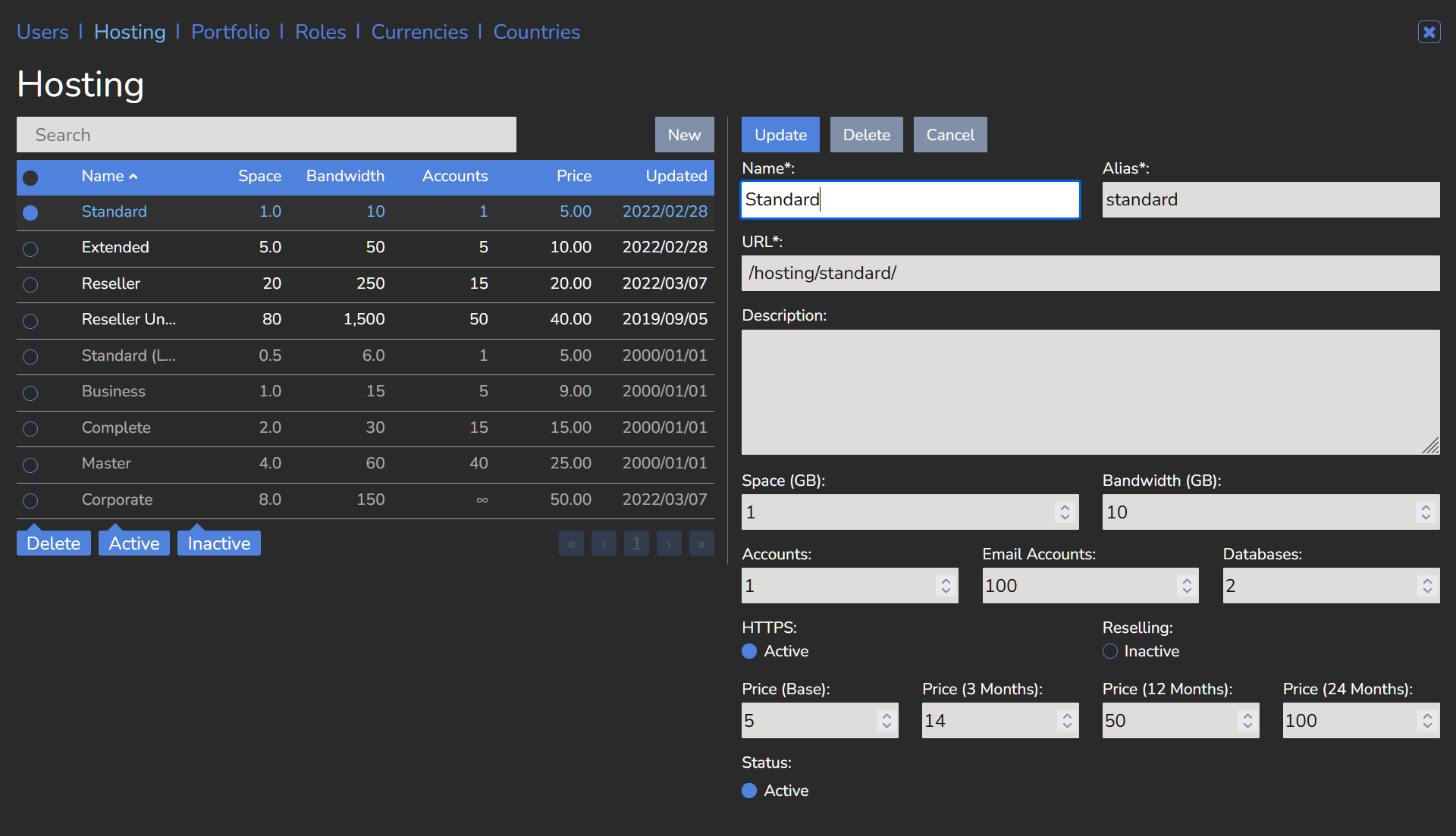Focus the Search input field

266,135
